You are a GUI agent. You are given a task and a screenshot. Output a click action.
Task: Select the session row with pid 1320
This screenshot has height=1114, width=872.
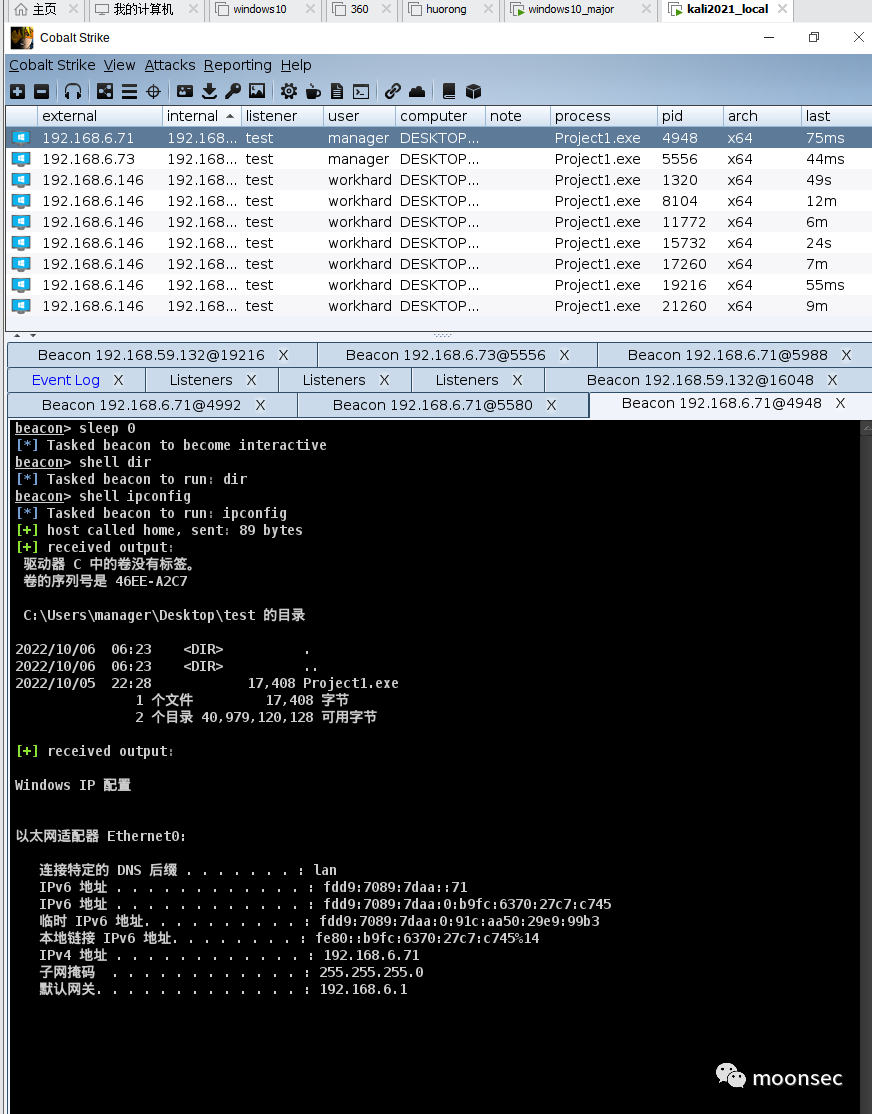pos(438,180)
